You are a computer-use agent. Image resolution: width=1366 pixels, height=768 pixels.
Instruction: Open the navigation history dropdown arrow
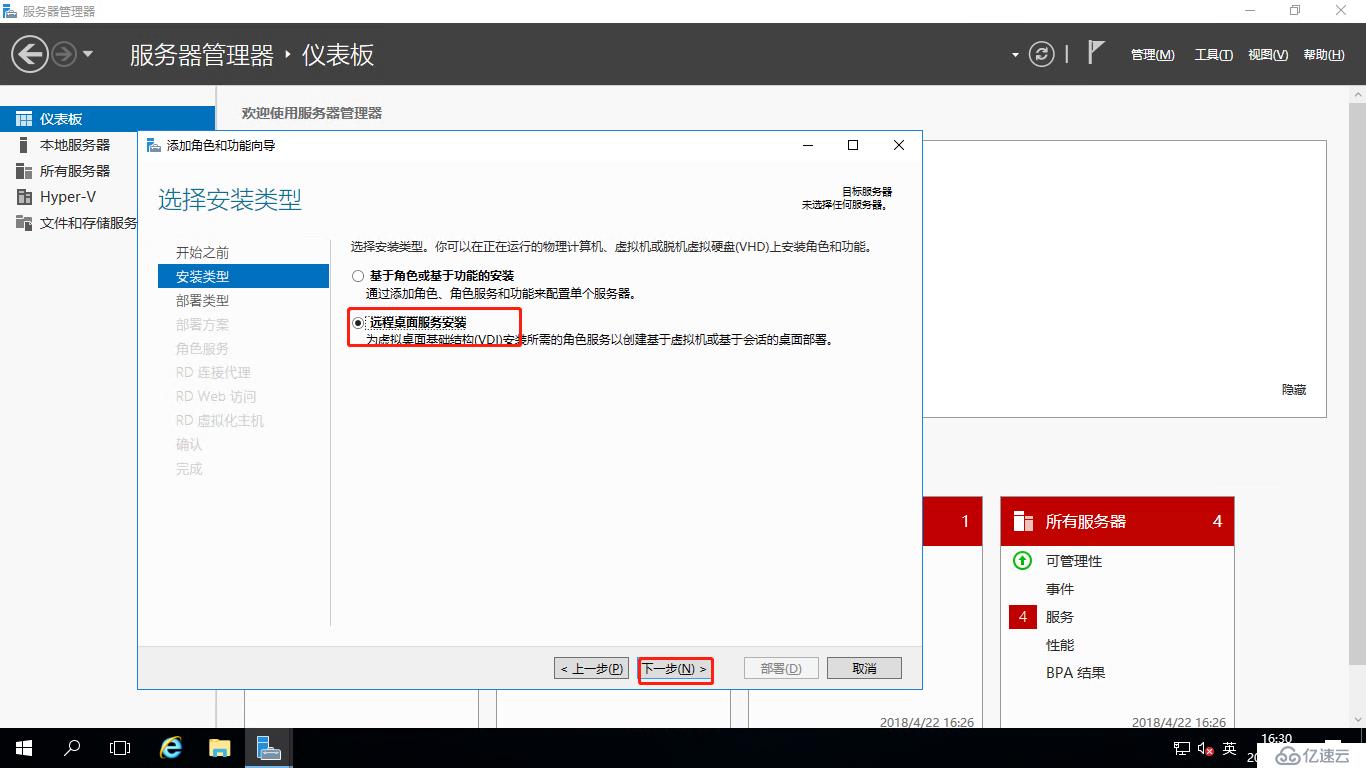pyautogui.click(x=88, y=54)
